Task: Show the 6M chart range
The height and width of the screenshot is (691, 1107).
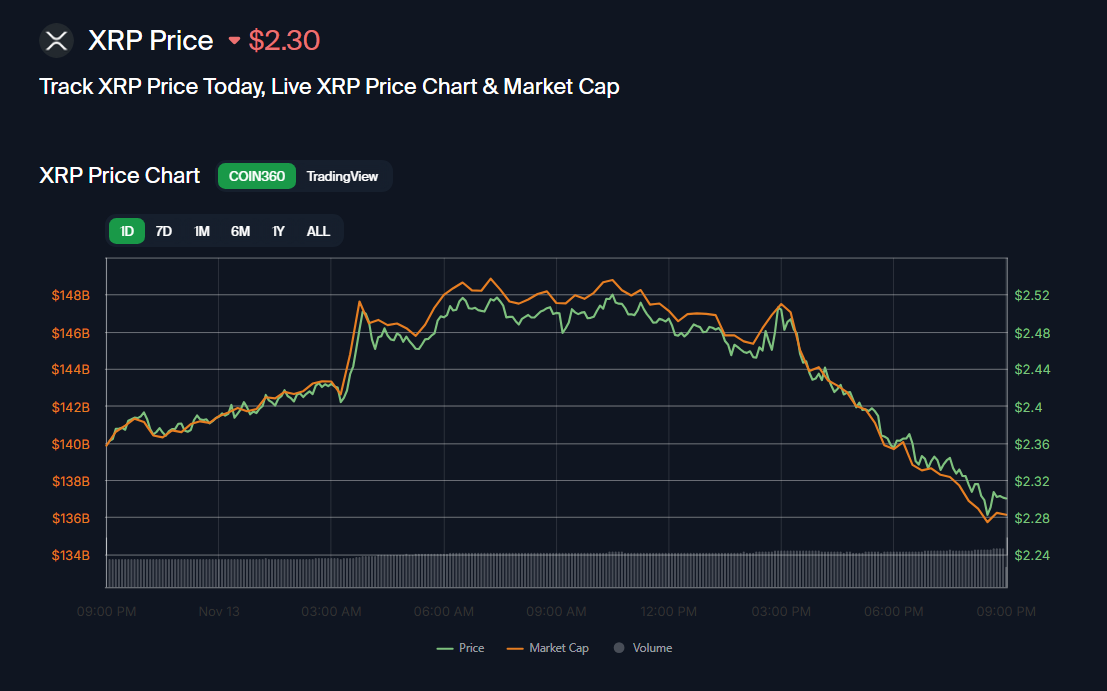Action: click(240, 231)
